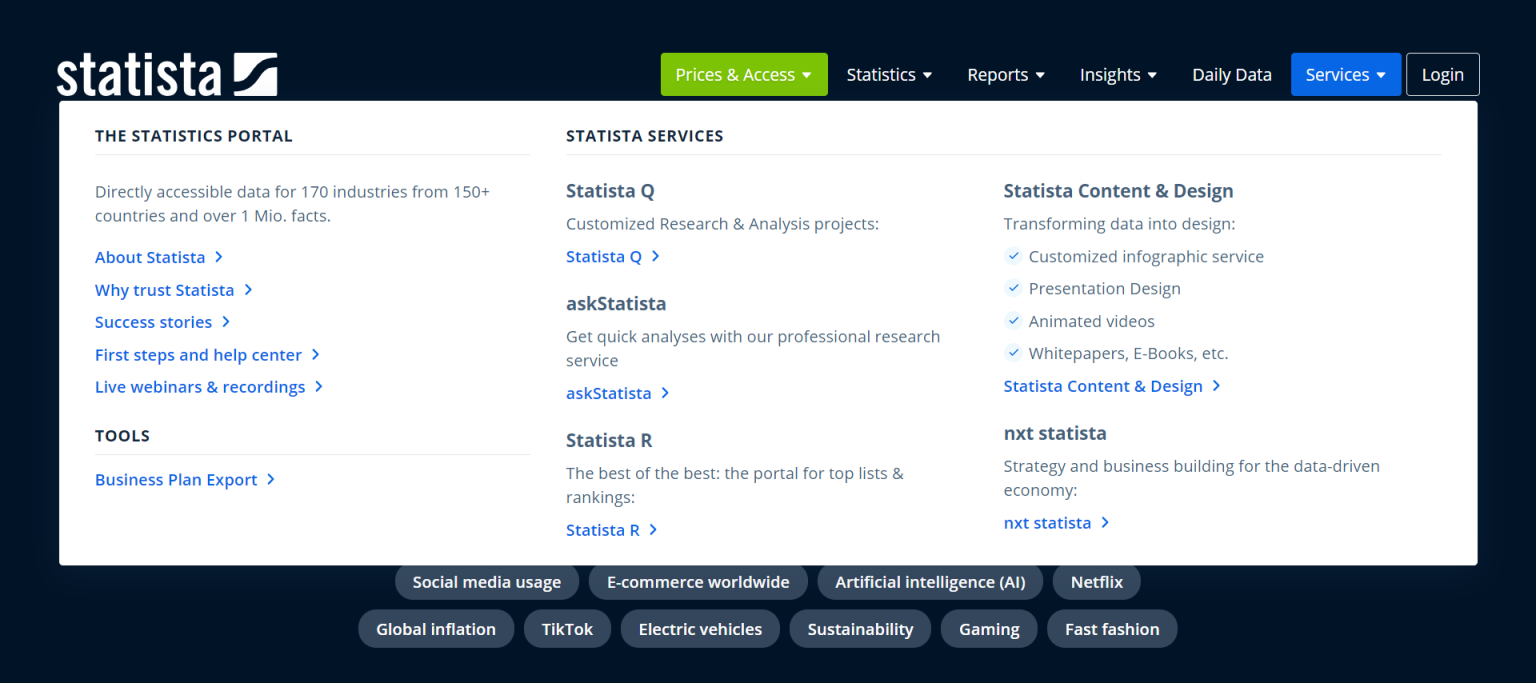
Task: Open Live webinars & recordings
Action: pos(200,387)
